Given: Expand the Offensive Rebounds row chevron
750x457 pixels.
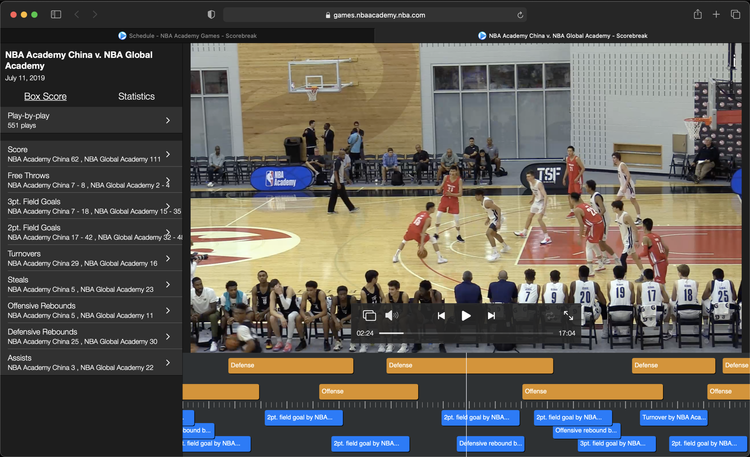Looking at the screenshot, I should pyautogui.click(x=168, y=310).
